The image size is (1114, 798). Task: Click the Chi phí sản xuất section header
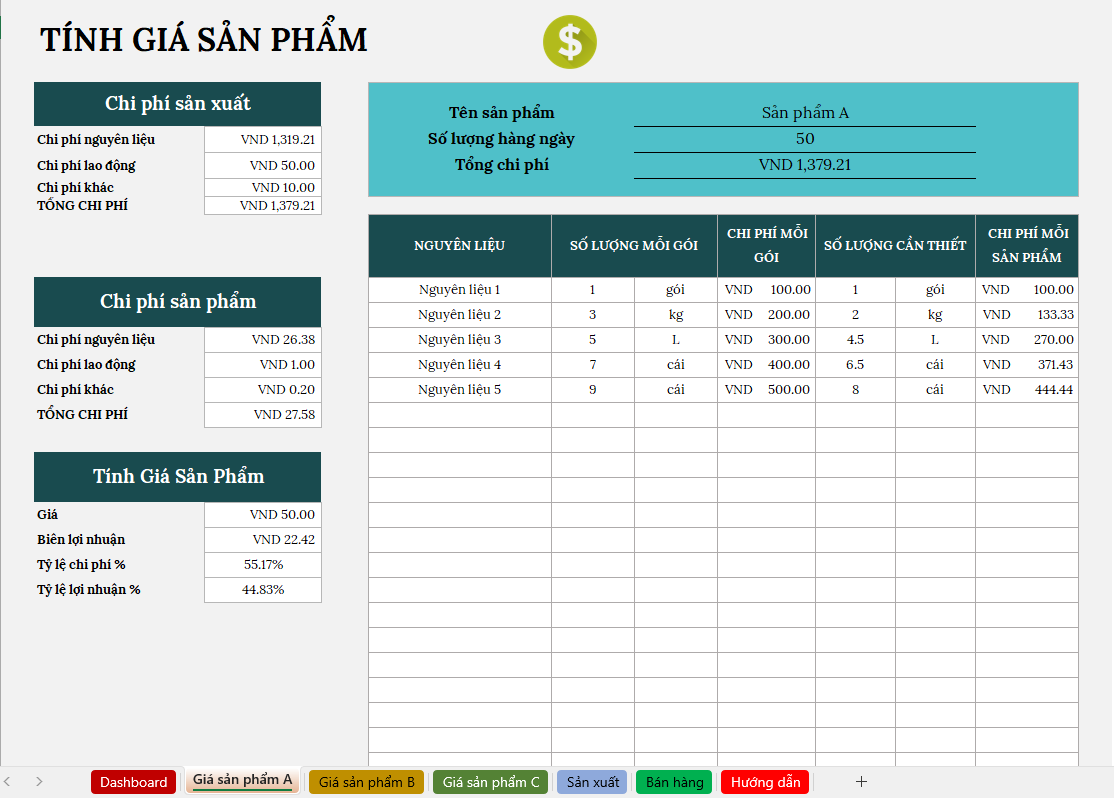click(x=177, y=104)
